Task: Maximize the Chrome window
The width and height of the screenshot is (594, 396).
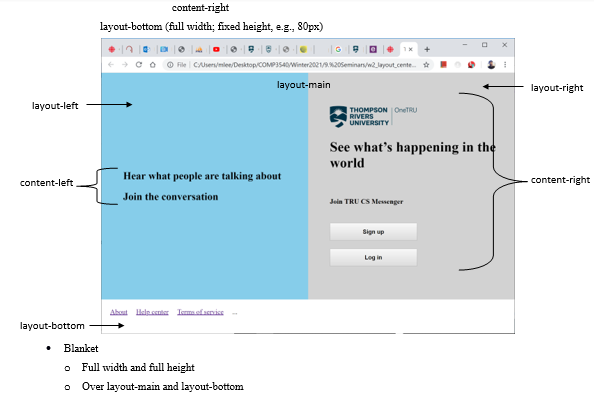Action: pos(485,45)
